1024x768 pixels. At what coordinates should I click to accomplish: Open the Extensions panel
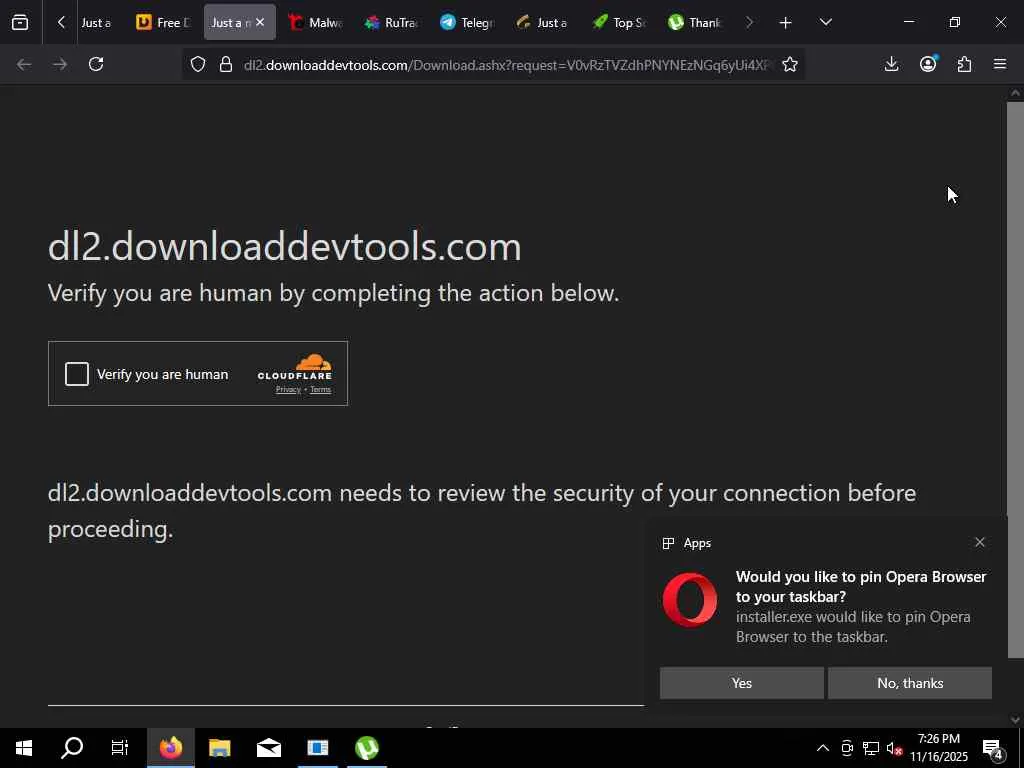click(964, 64)
